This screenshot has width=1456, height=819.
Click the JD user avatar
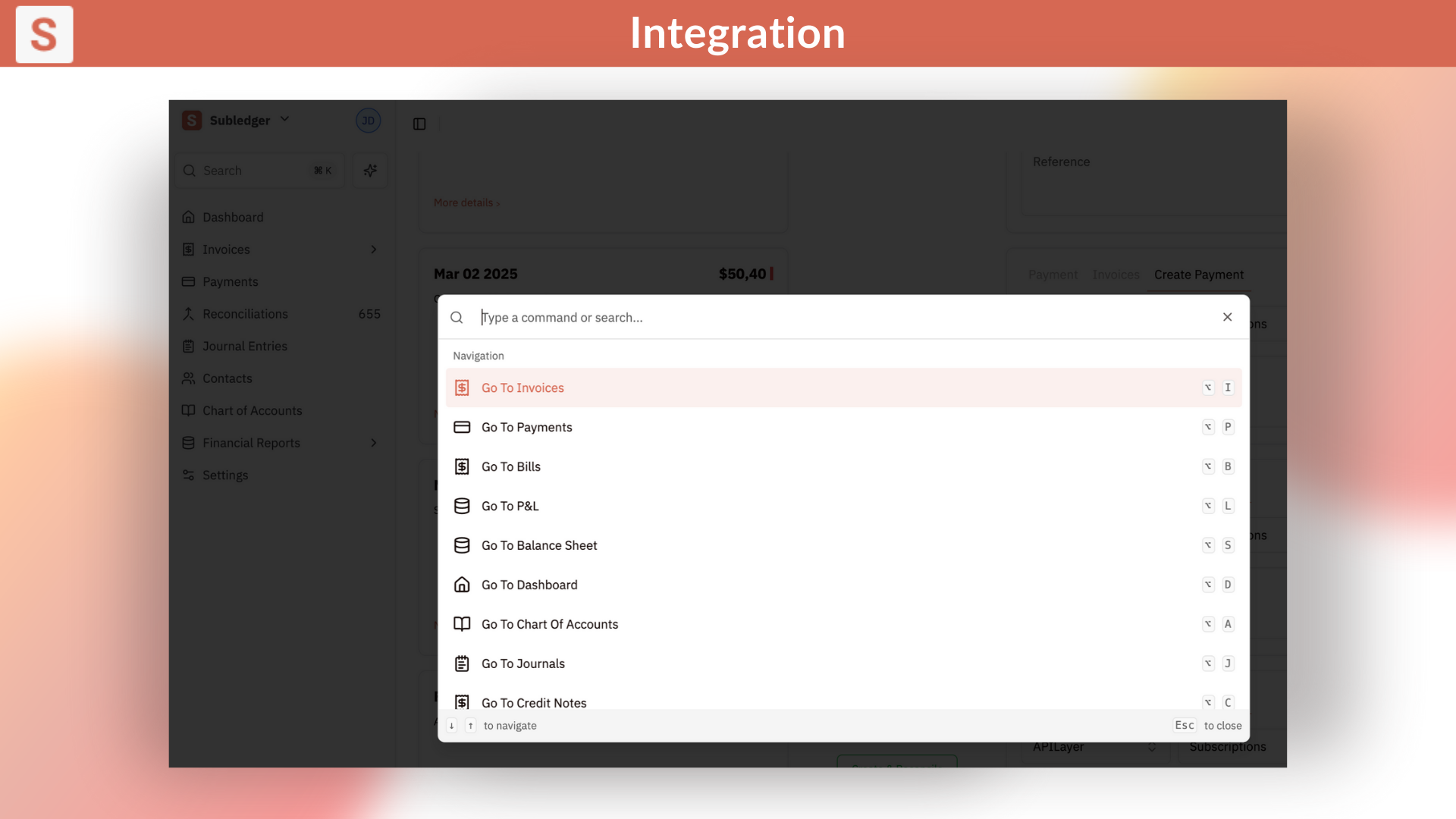pyautogui.click(x=368, y=121)
